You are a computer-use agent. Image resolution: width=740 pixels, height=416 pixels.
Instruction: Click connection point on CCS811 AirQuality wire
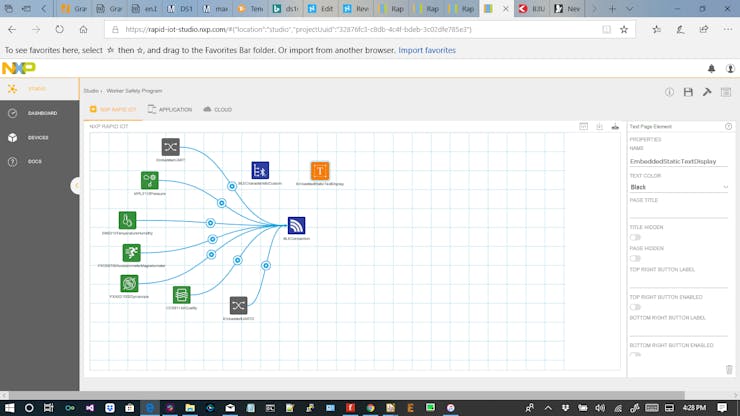point(237,260)
